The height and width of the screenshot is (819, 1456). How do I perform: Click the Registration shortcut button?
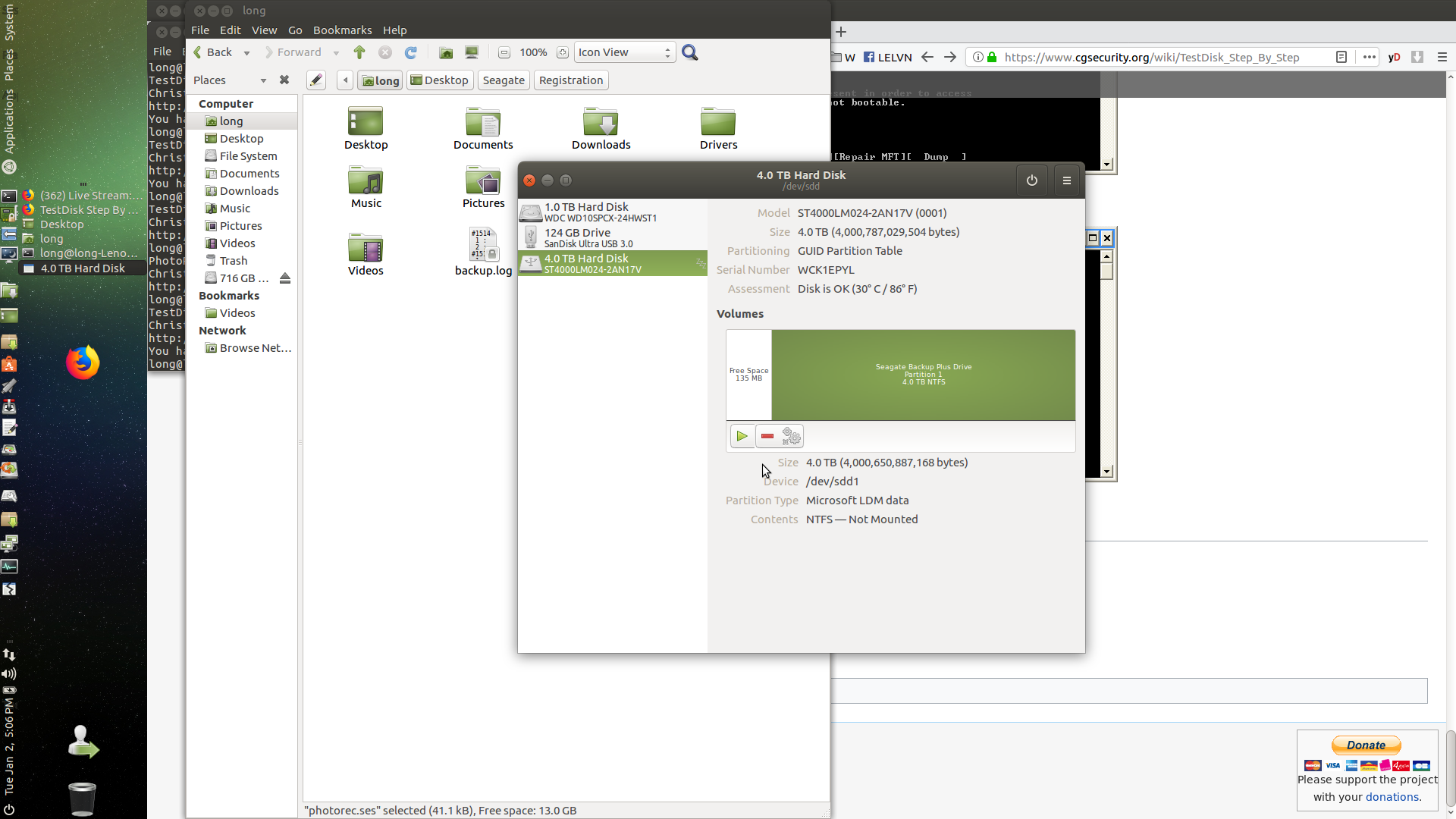point(571,80)
